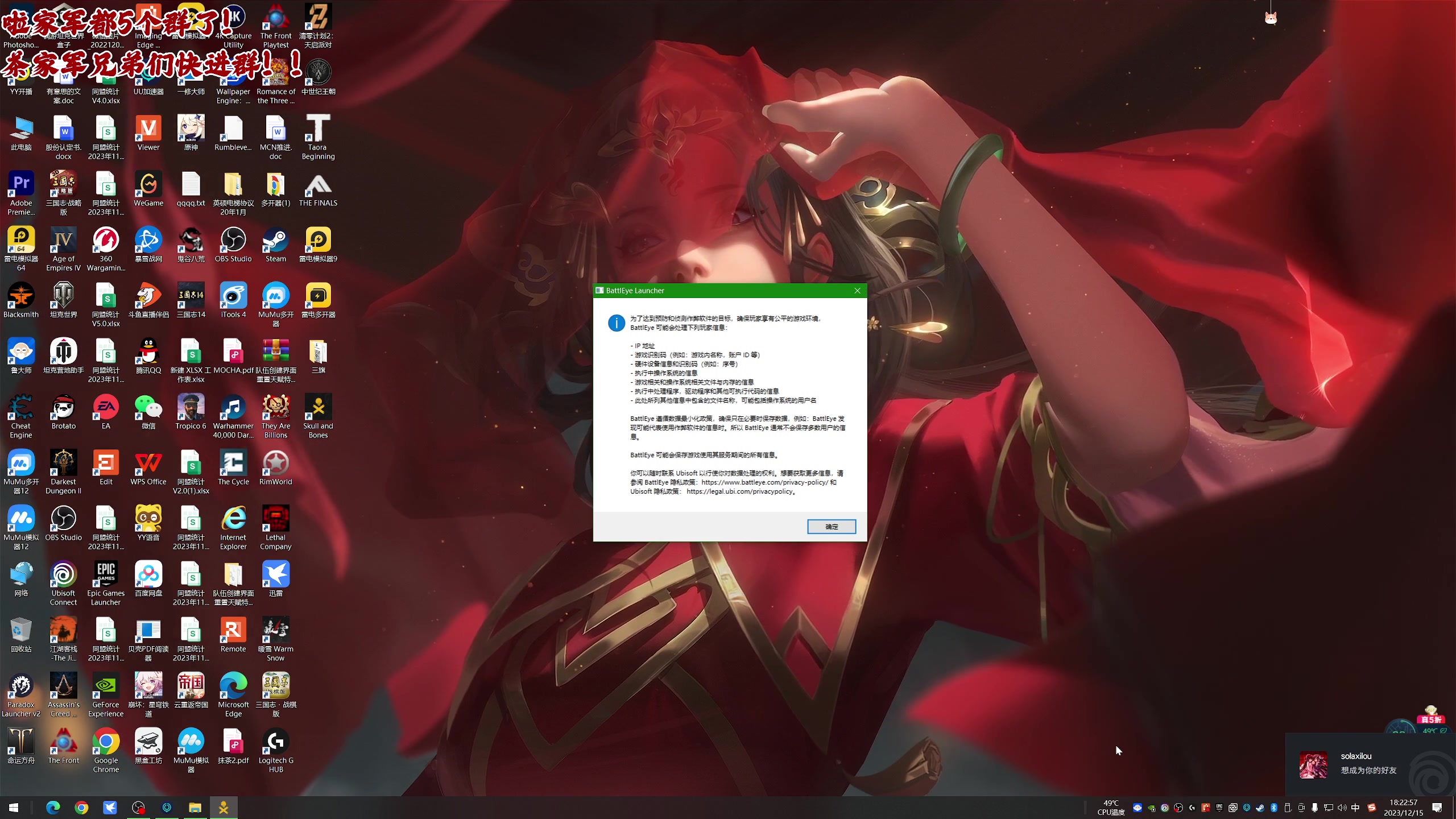Screen dimensions: 1456x819
Task: Open the Steam tray icon
Action: click(1260, 808)
